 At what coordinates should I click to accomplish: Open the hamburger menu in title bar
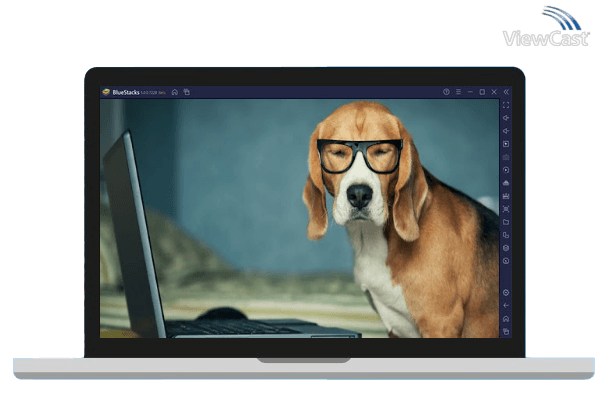[458, 92]
